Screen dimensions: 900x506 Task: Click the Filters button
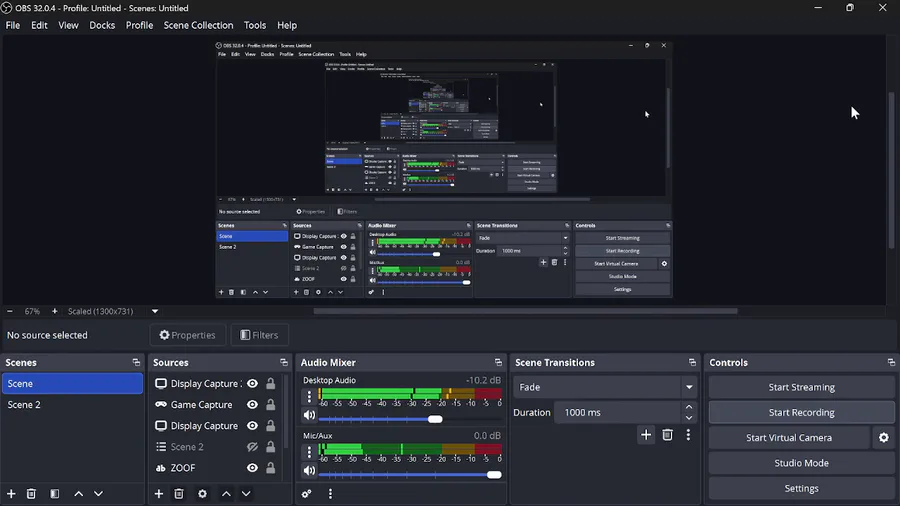click(259, 335)
